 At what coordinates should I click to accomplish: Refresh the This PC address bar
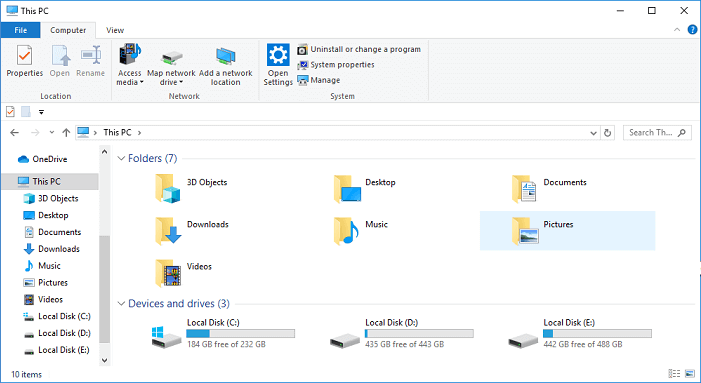607,133
